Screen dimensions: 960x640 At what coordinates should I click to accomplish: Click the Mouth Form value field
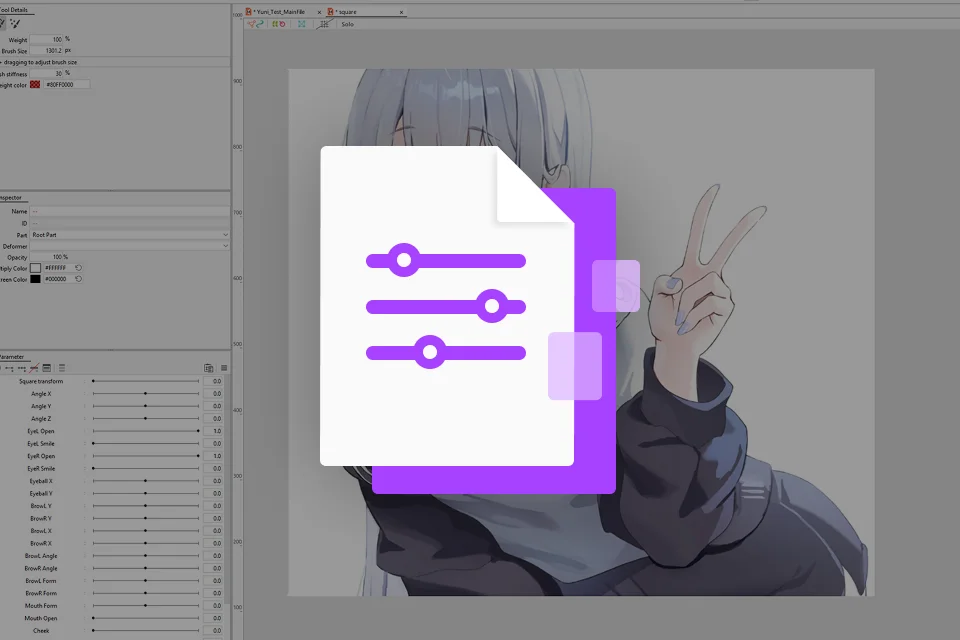(x=213, y=606)
